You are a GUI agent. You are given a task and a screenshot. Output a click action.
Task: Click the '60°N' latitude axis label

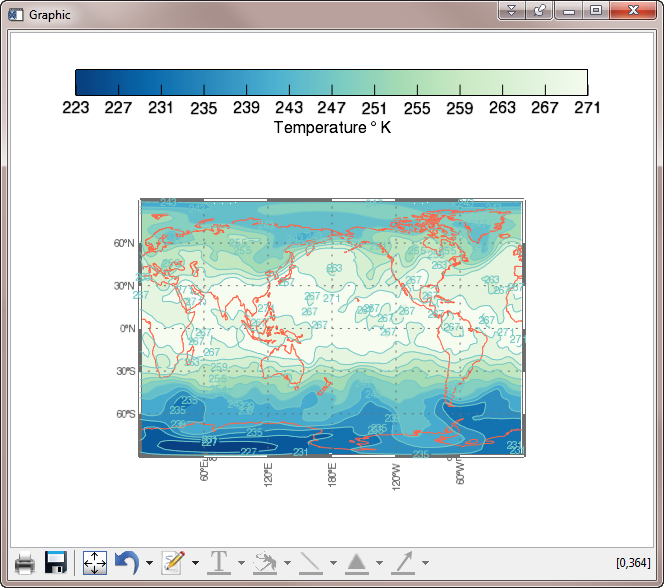[124, 243]
